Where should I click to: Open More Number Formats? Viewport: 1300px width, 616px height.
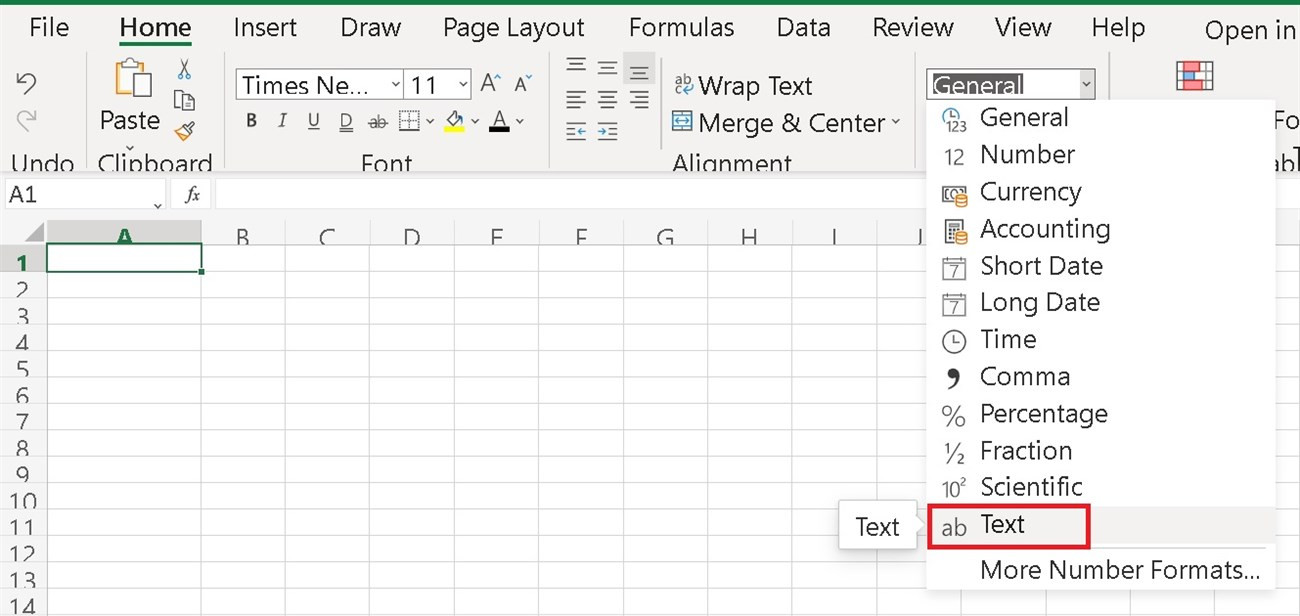pyautogui.click(x=1119, y=571)
